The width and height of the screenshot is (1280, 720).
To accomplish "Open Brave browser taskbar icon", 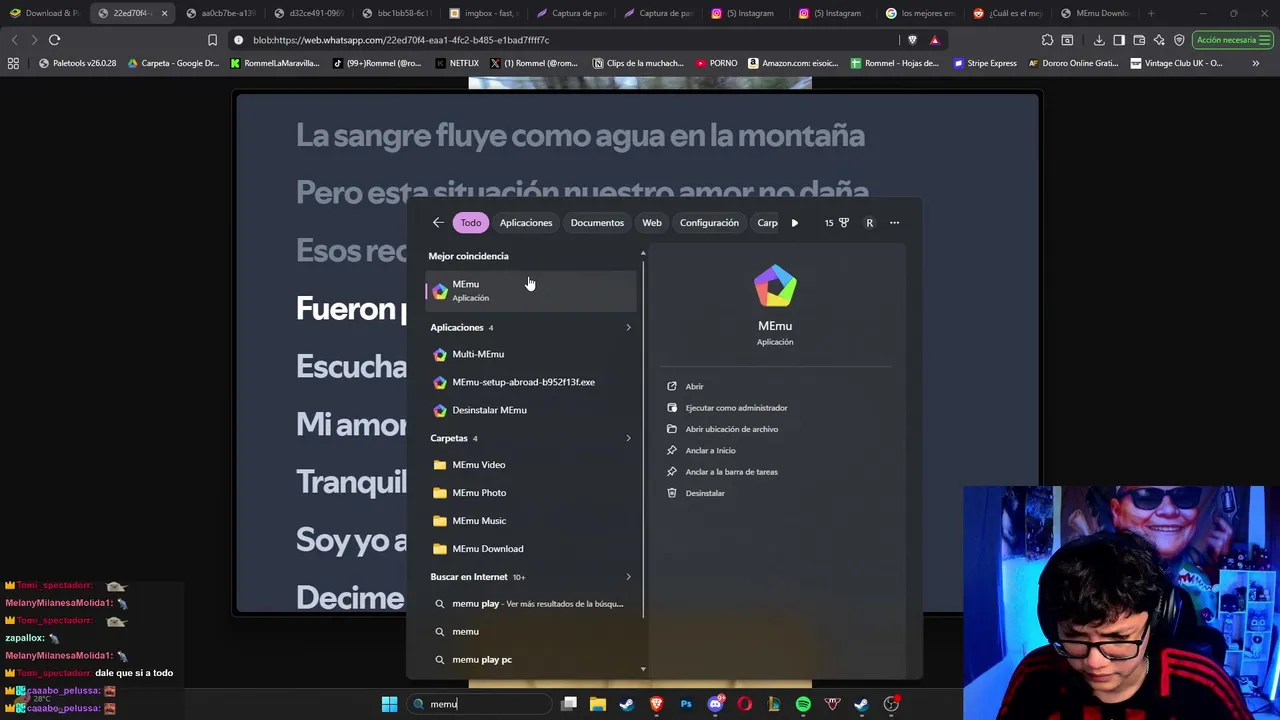I will [656, 704].
